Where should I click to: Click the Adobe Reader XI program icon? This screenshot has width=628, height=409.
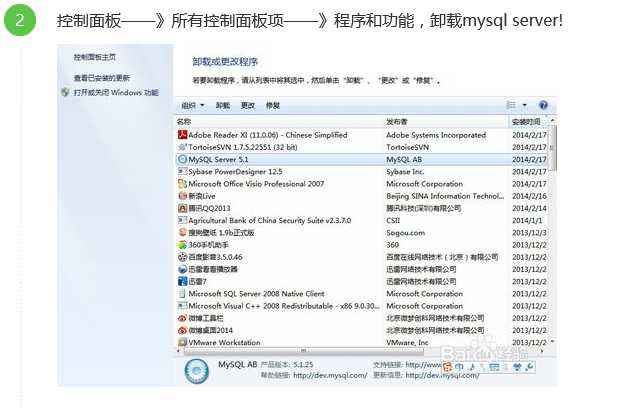[183, 135]
